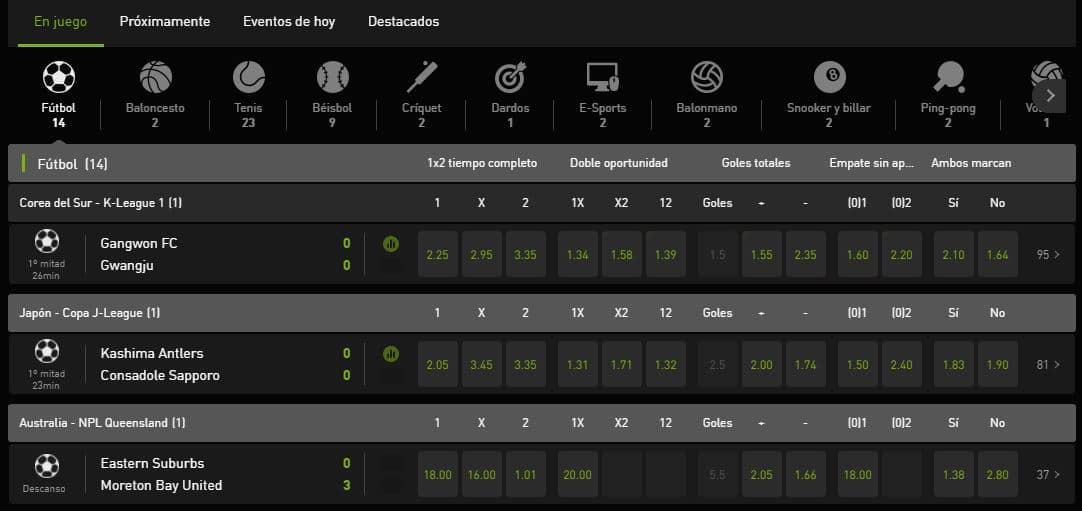Screen dimensions: 1082x511
Task: Open the Dardos dartboard category
Action: (510, 78)
